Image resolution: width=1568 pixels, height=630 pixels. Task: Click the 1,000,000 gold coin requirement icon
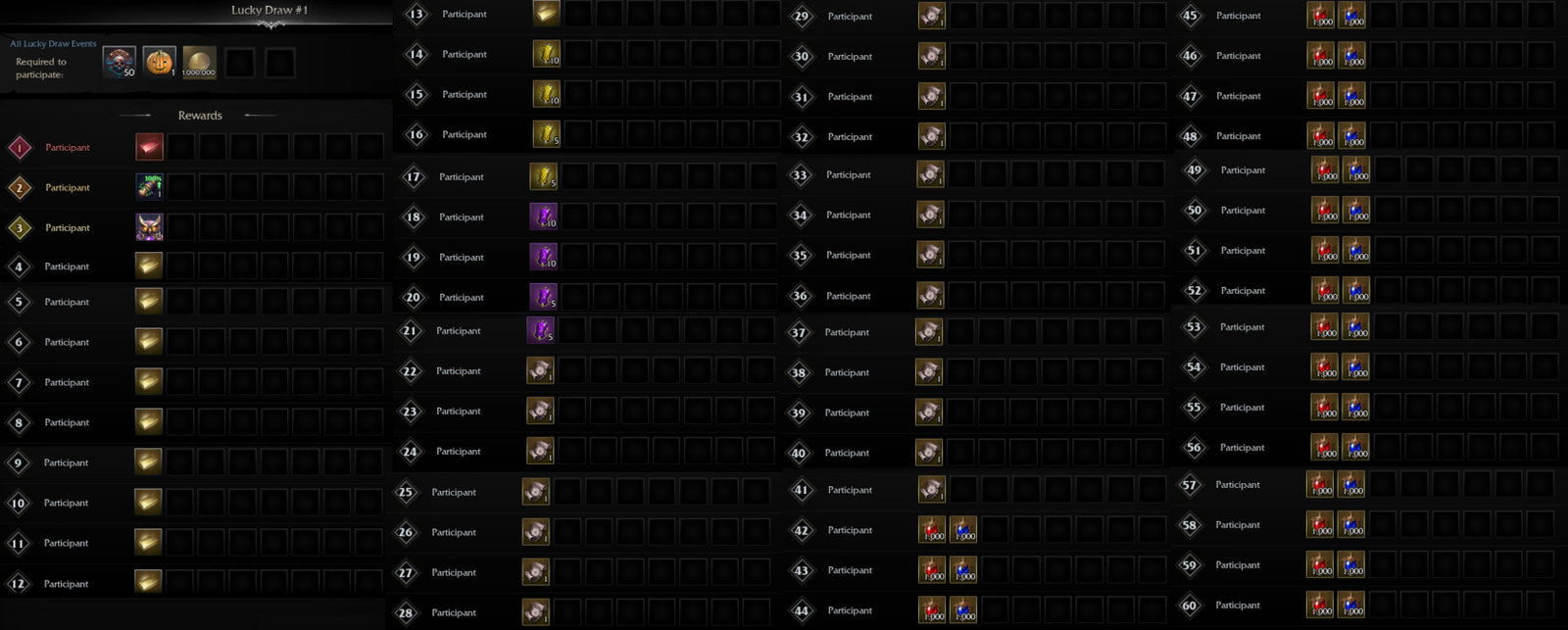click(x=199, y=63)
